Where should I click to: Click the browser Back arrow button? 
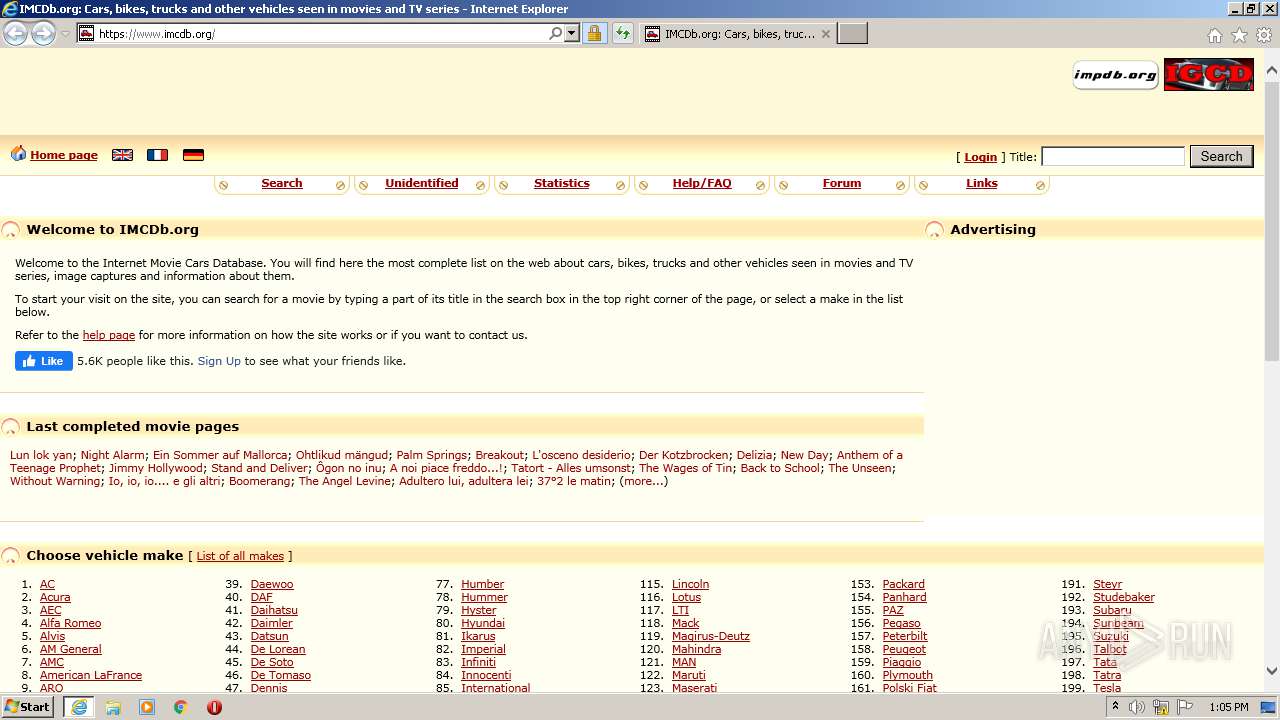[15, 33]
